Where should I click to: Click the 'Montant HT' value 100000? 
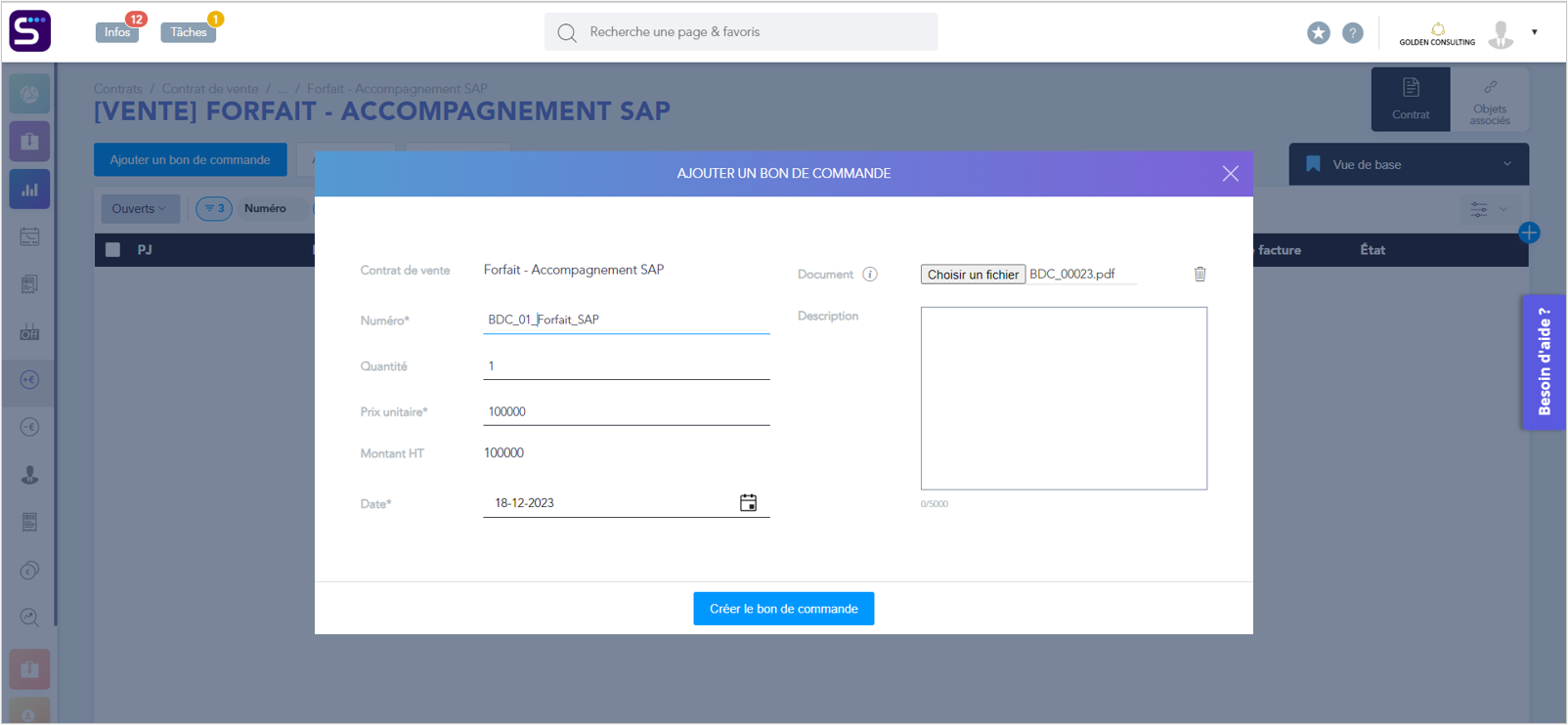(x=504, y=453)
